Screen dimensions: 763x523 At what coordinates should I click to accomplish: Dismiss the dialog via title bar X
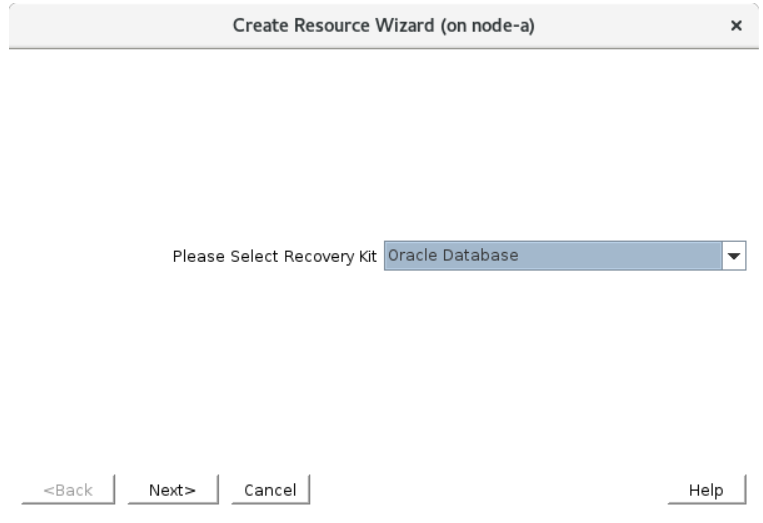[737, 25]
